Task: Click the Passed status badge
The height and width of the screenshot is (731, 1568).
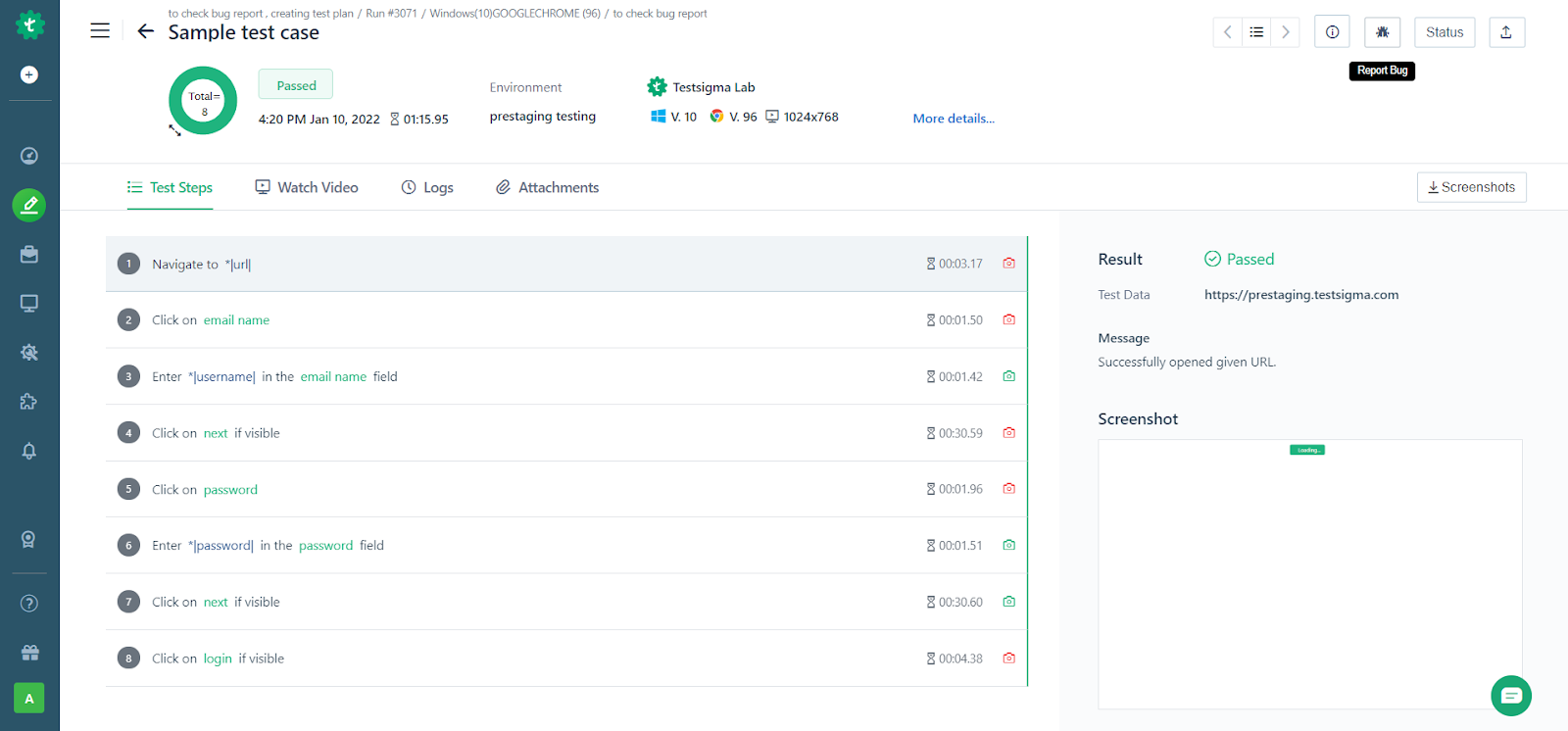Action: click(296, 85)
